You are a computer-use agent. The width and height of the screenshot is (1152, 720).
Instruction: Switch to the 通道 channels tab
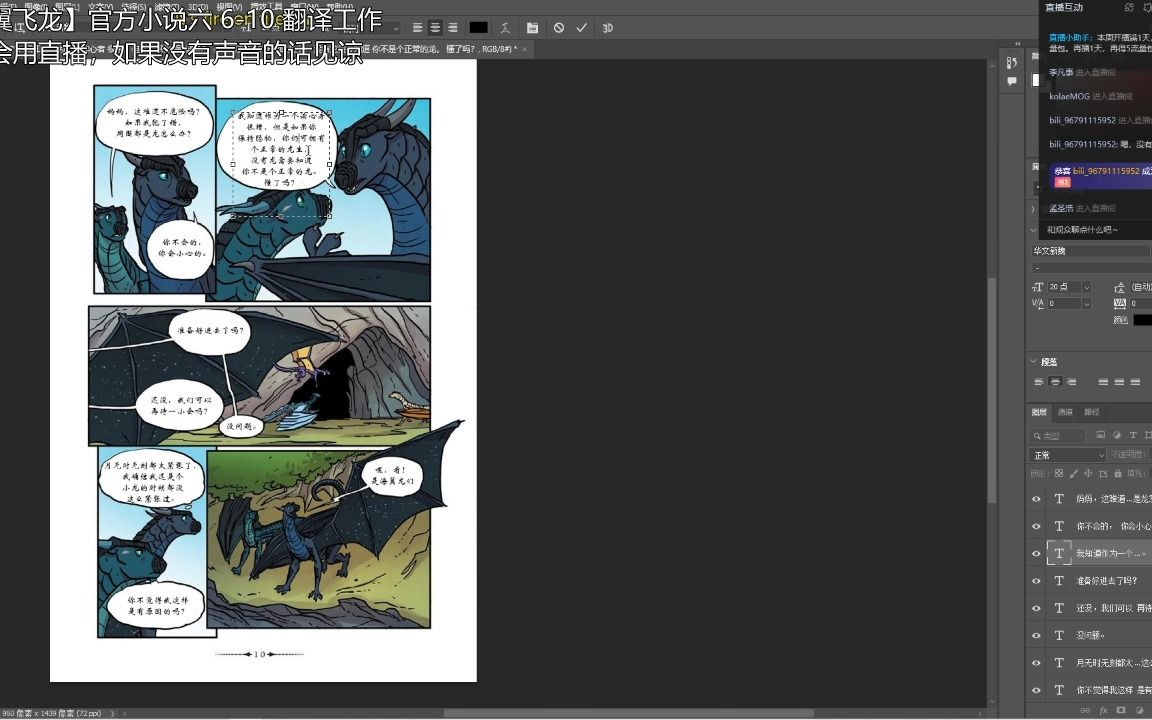[1065, 412]
